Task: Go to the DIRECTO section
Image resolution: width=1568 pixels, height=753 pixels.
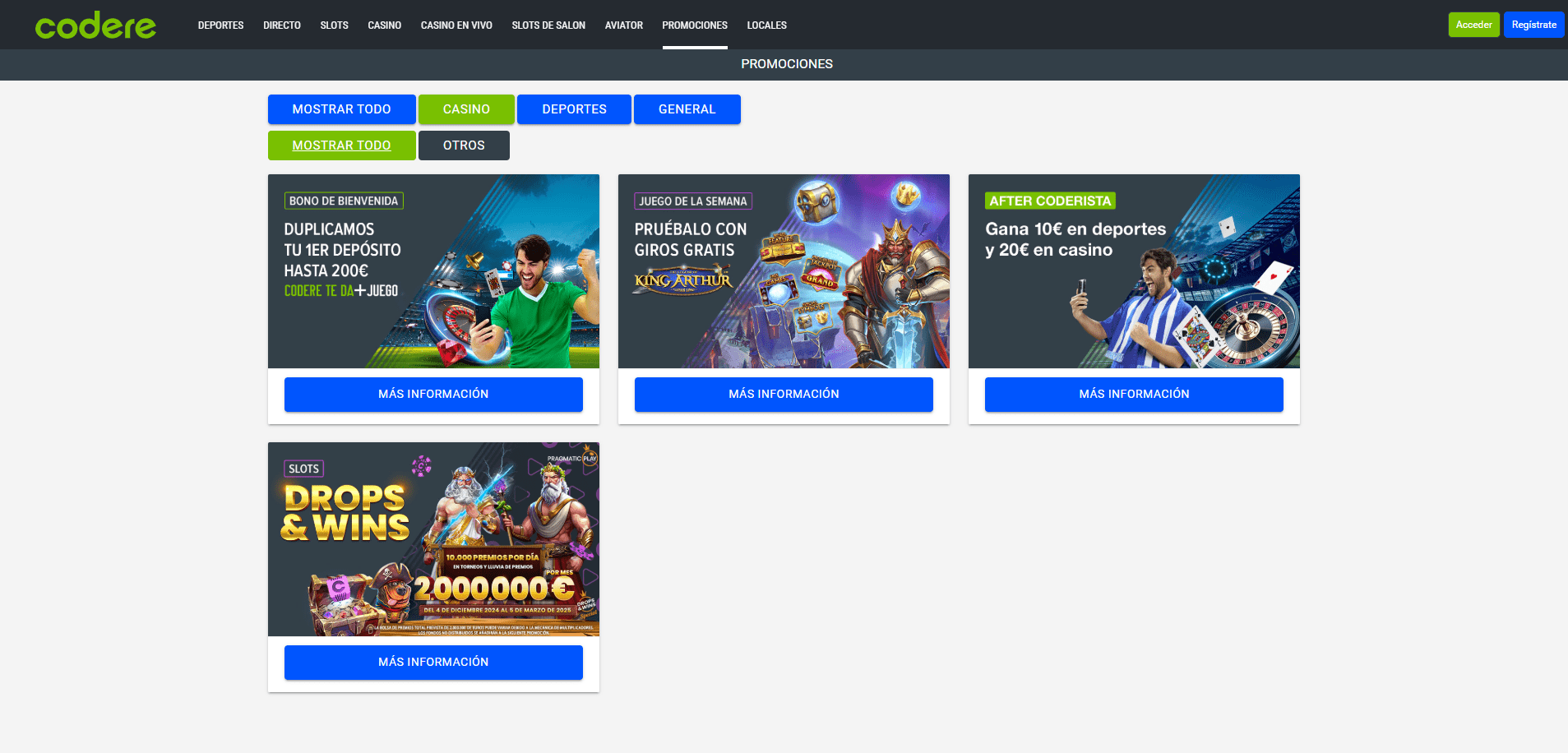Action: tap(282, 25)
